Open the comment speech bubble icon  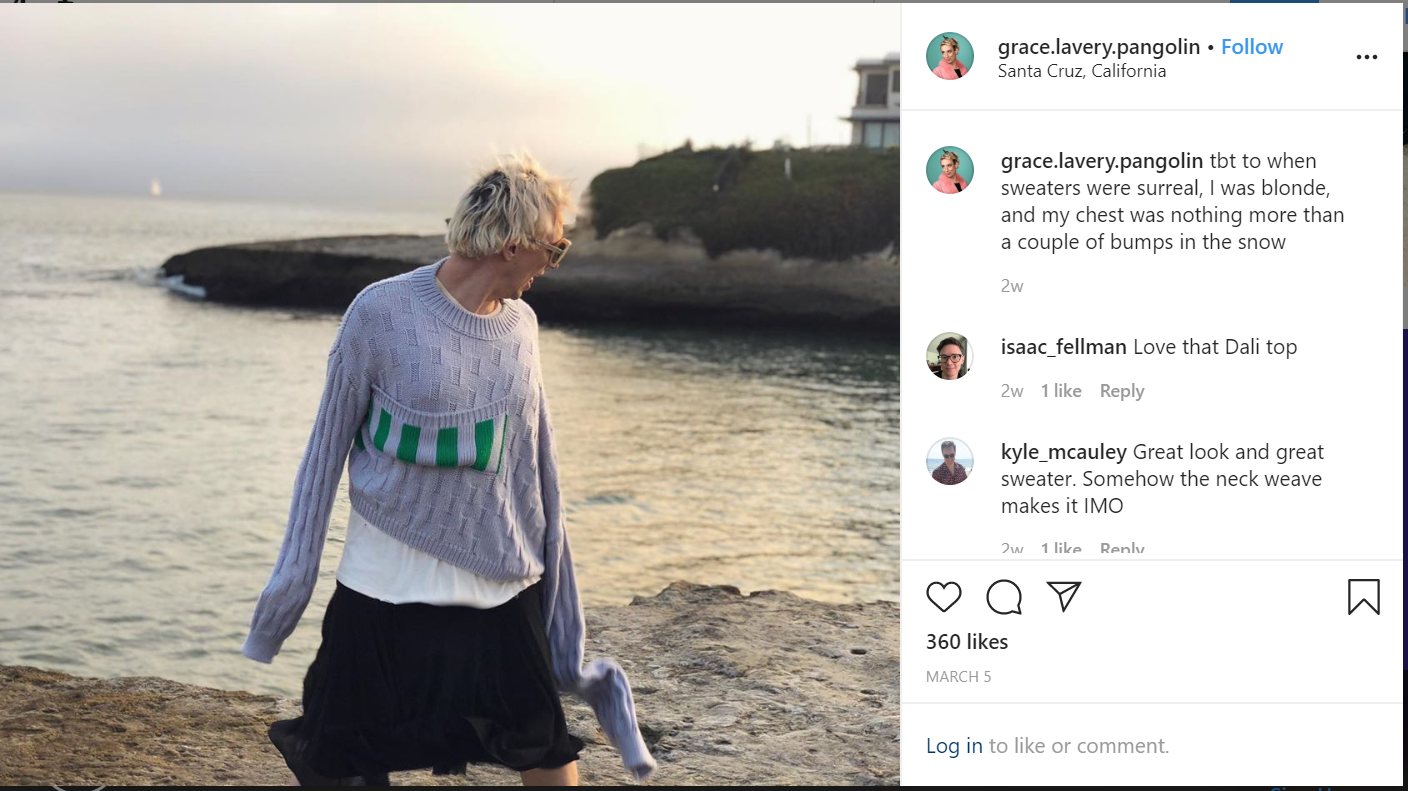point(1003,597)
